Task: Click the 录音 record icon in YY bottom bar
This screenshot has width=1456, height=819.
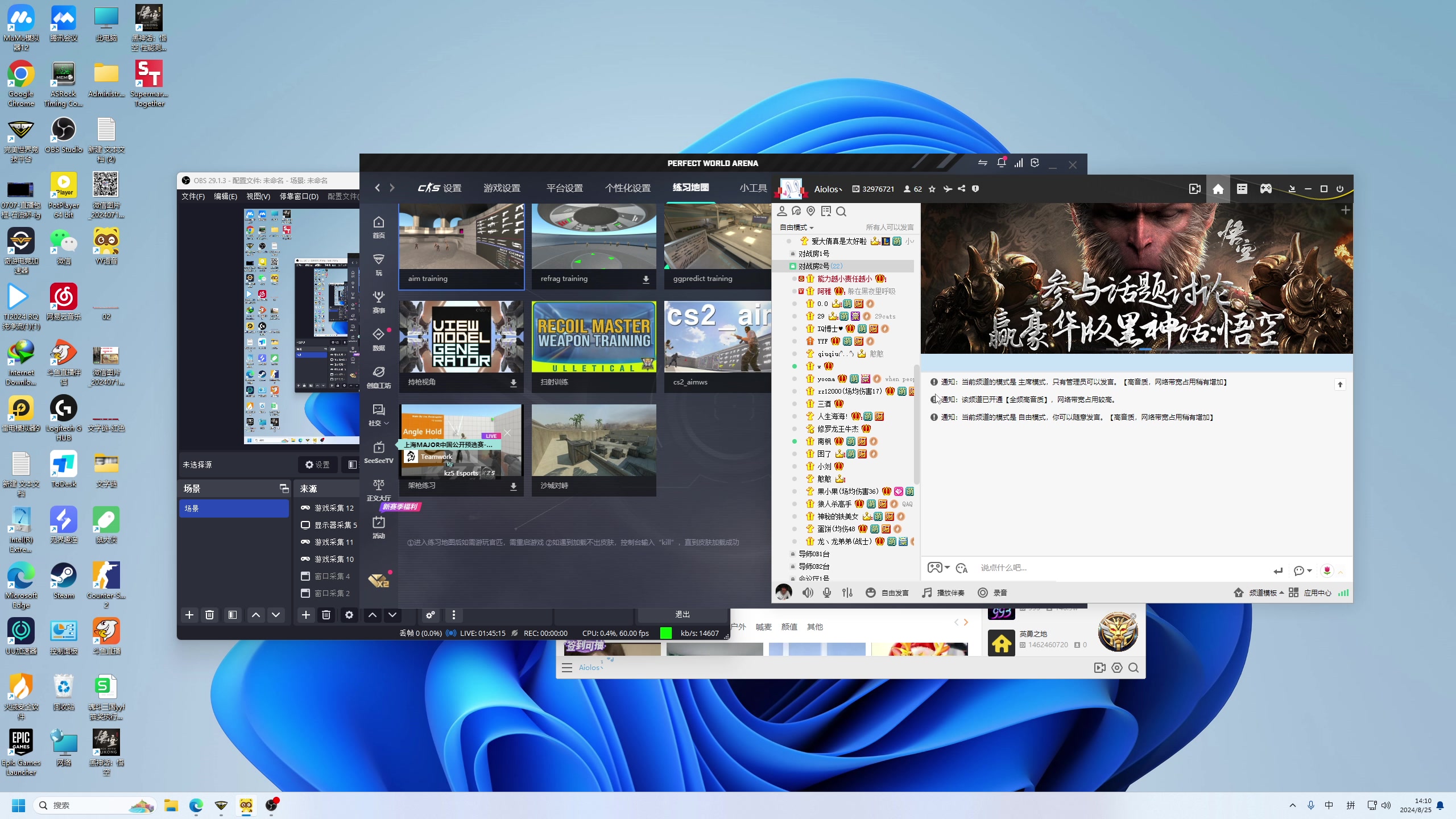Action: click(992, 593)
